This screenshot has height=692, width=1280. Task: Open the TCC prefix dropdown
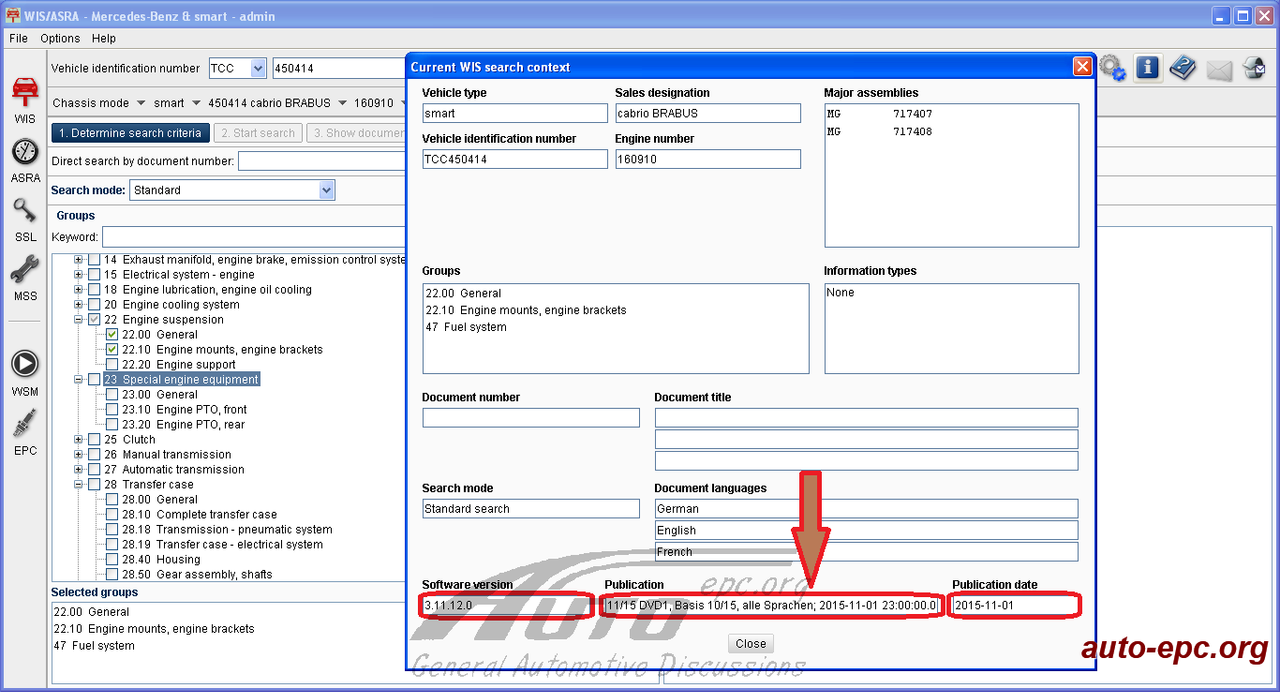(x=258, y=68)
